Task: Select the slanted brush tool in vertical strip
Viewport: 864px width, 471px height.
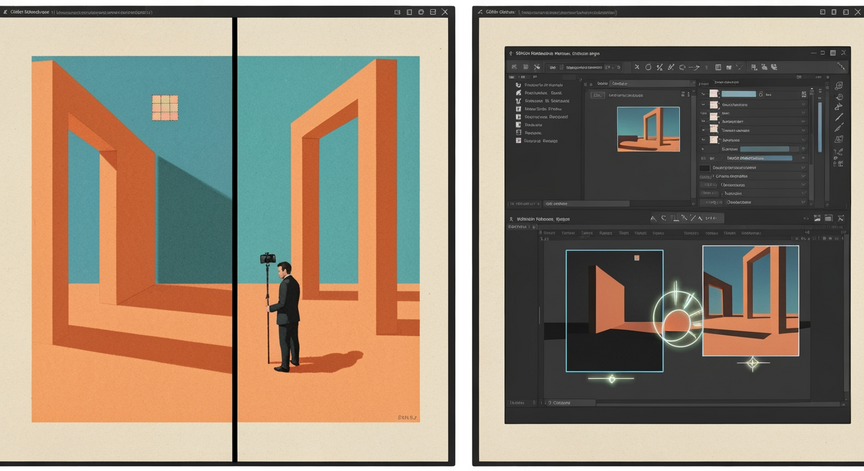Action: 839,128
